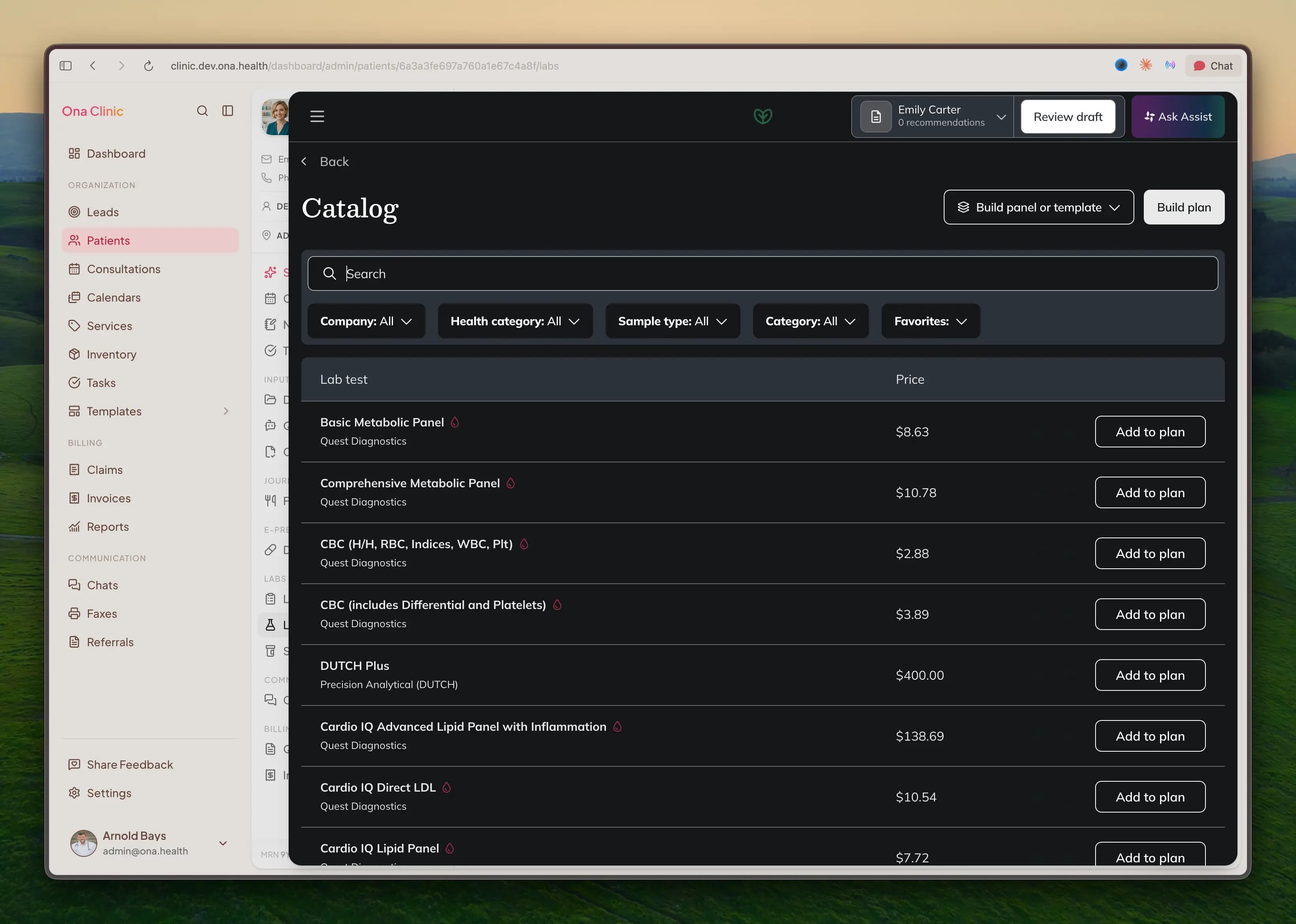Open the browser sidebar toggle icon
This screenshot has height=924, width=1296.
coord(66,66)
